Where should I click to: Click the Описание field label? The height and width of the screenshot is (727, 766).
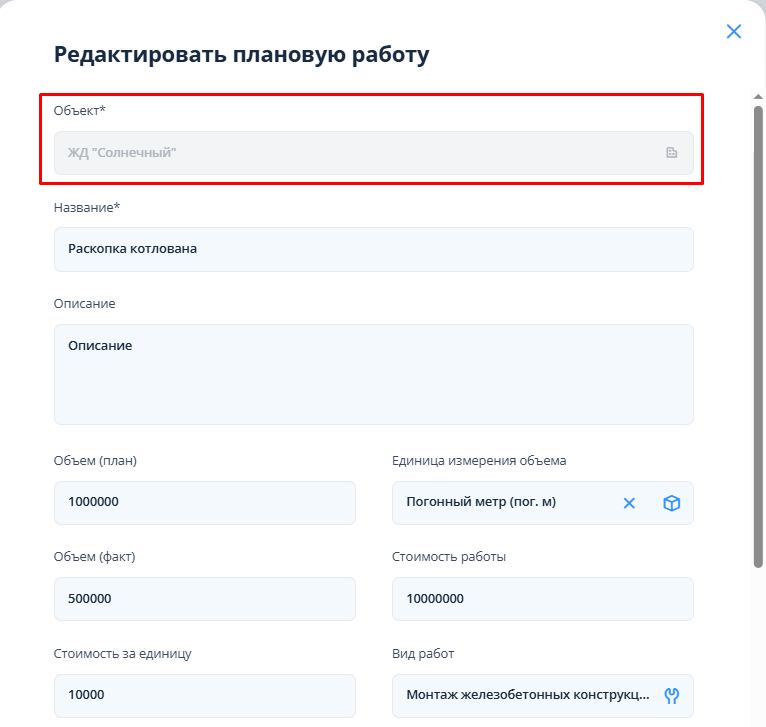[x=84, y=303]
